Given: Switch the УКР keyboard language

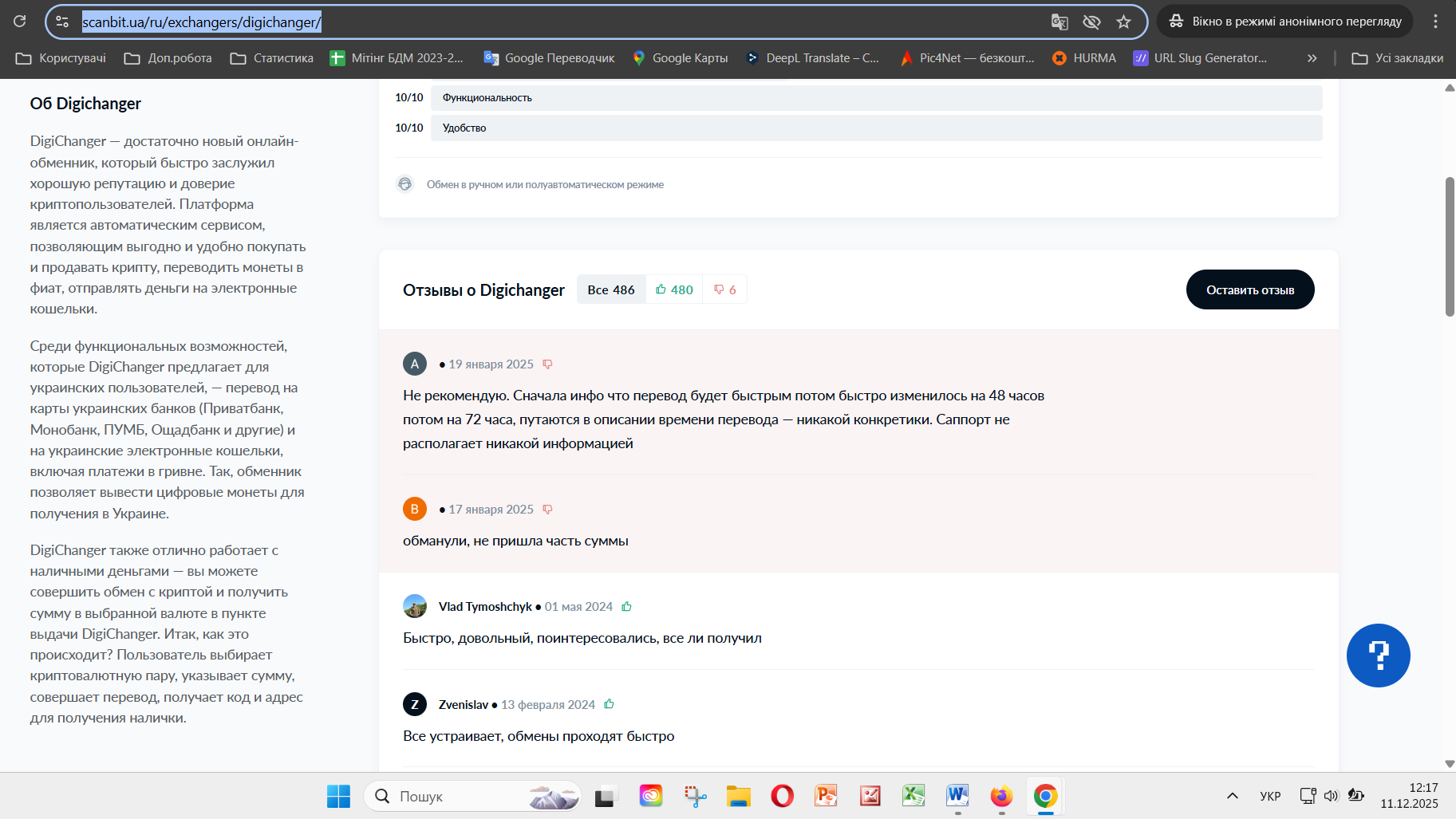Looking at the screenshot, I should [x=1270, y=796].
